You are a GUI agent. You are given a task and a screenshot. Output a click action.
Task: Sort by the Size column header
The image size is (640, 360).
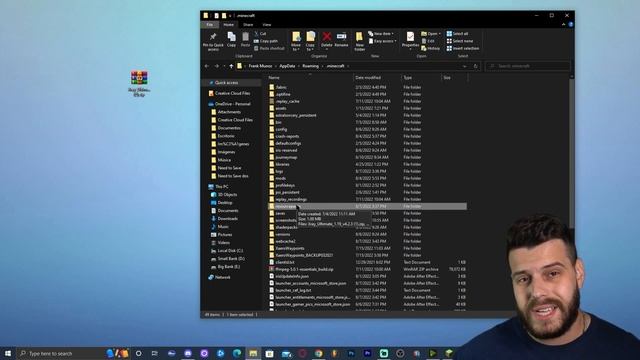pos(454,78)
